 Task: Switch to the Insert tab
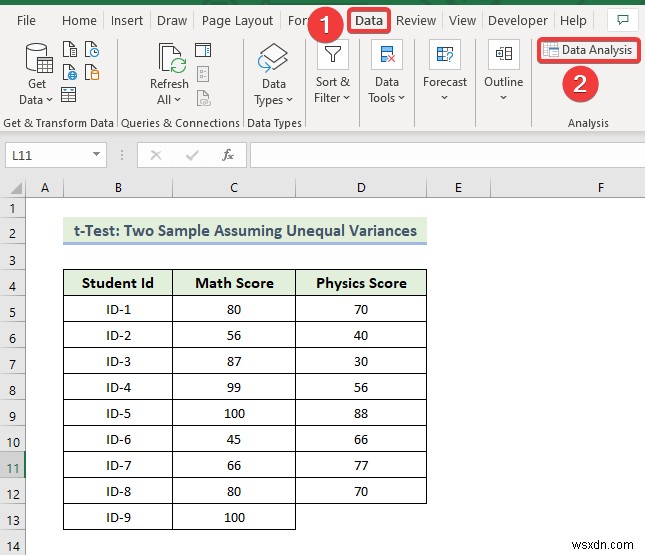(127, 20)
